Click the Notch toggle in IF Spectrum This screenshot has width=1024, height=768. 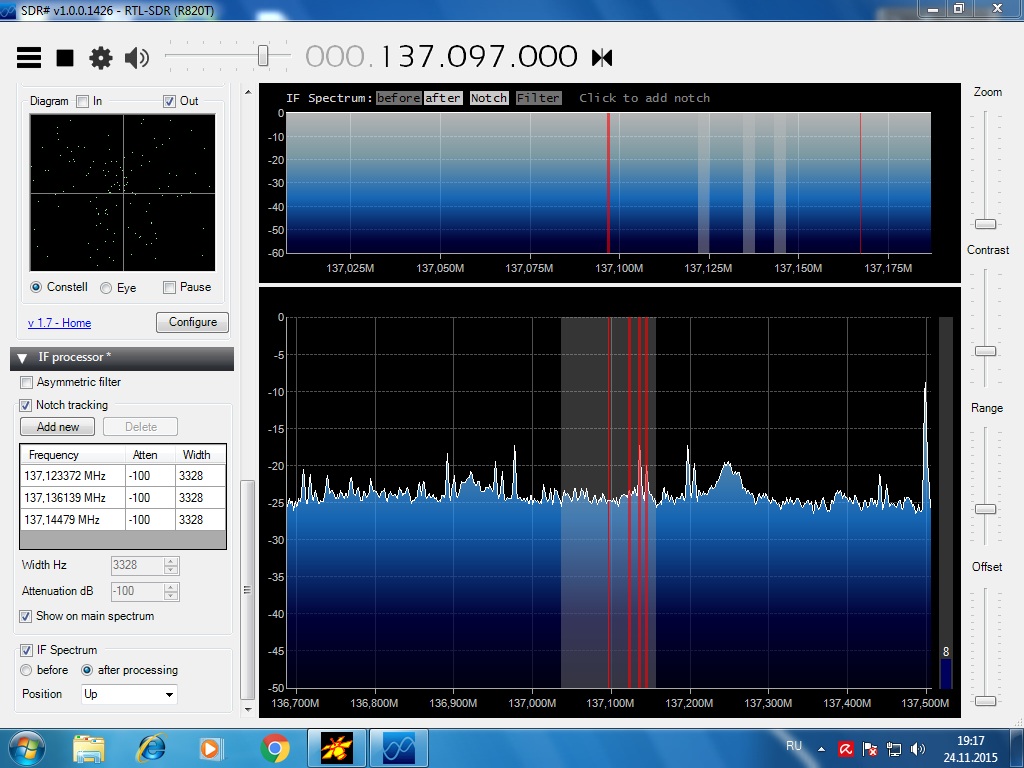[x=489, y=98]
